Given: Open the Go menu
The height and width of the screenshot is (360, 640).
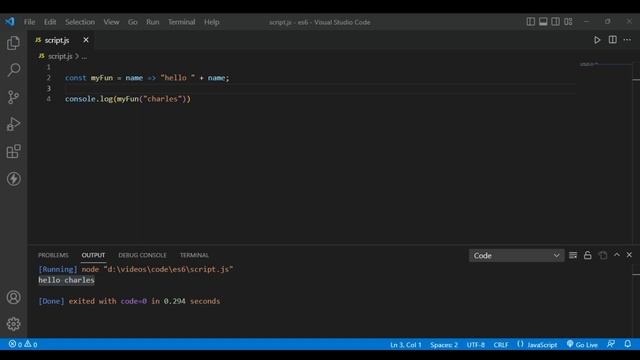Looking at the screenshot, I should point(133,22).
